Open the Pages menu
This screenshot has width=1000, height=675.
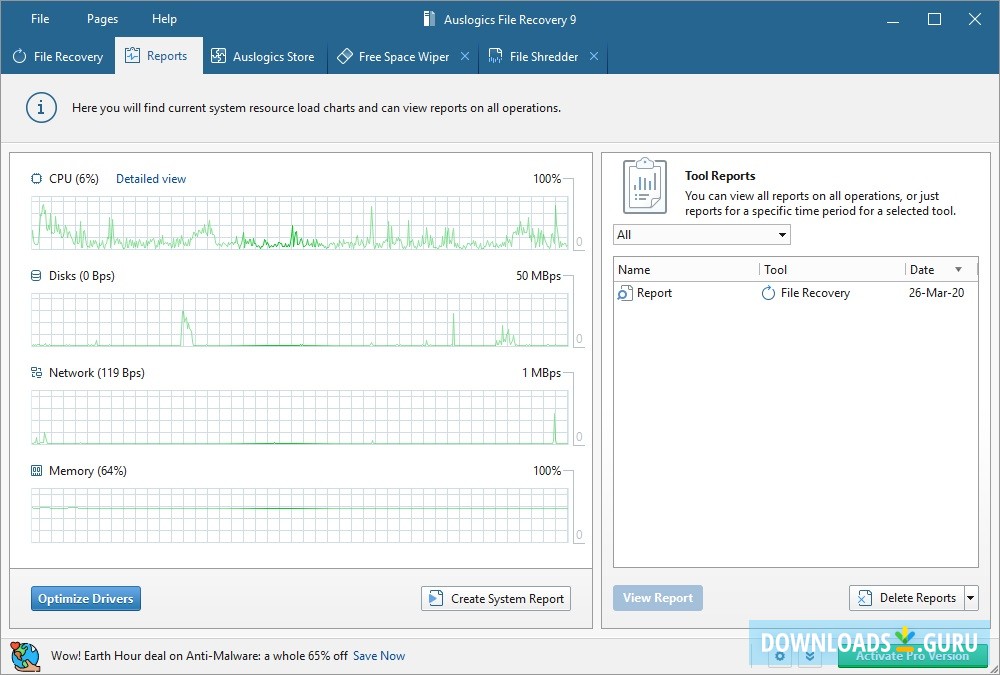[102, 19]
